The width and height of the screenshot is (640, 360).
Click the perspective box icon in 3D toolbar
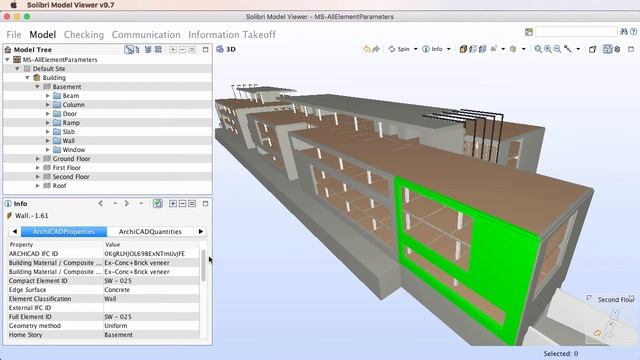pos(592,49)
